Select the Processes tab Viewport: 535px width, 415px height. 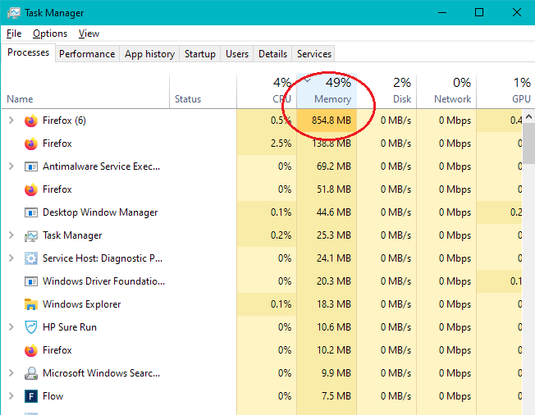(x=28, y=53)
